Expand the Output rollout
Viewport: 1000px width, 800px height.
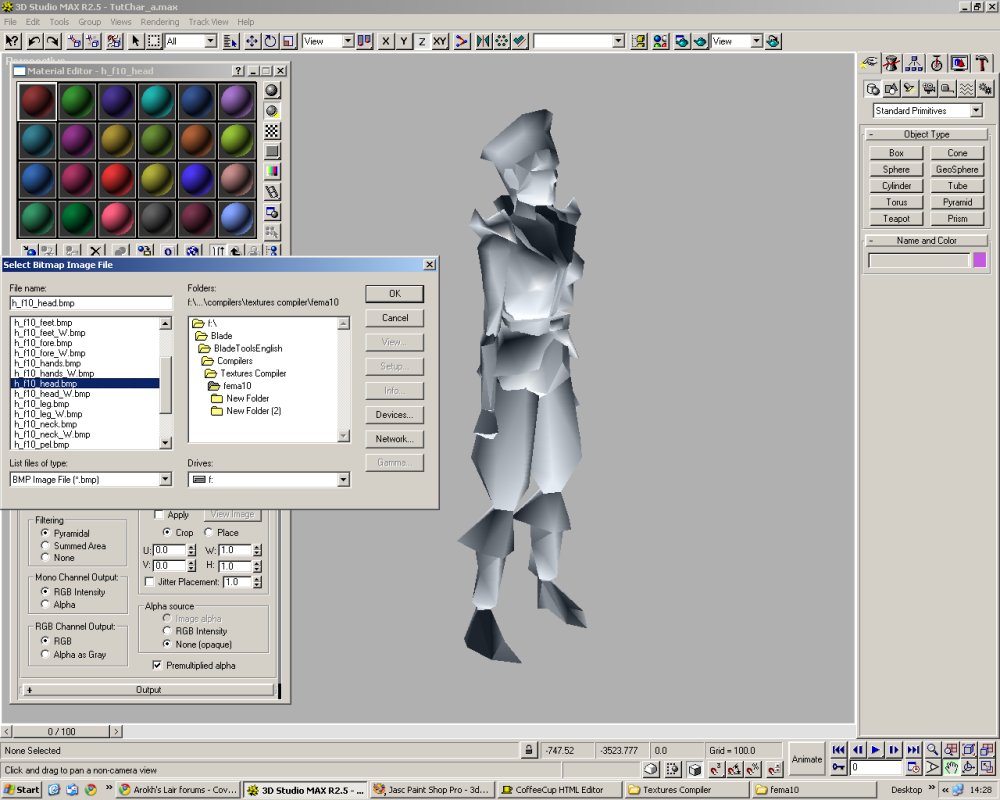point(148,690)
